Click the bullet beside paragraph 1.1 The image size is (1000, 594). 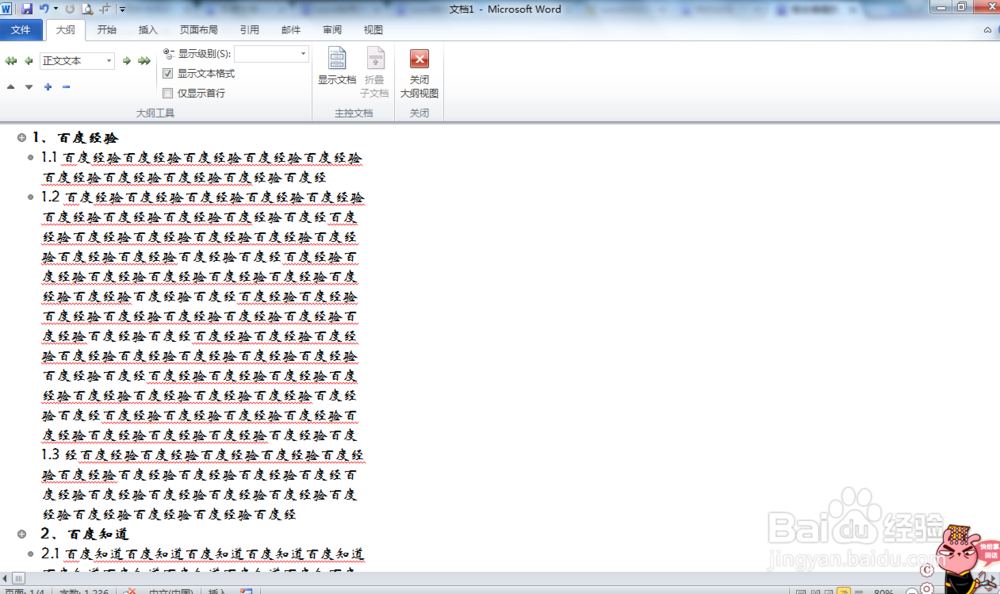click(x=30, y=158)
